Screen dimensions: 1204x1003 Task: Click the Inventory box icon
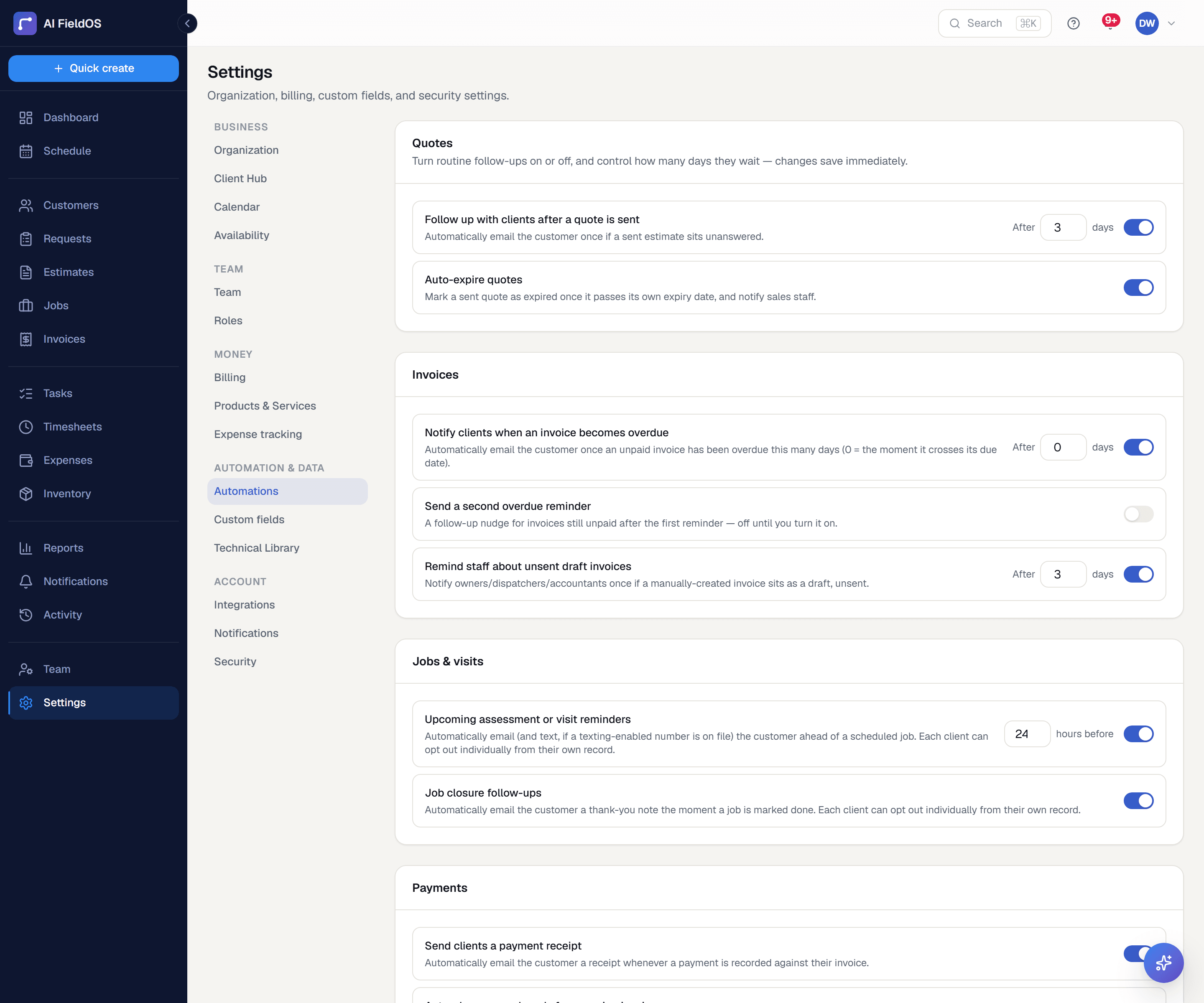pos(26,494)
